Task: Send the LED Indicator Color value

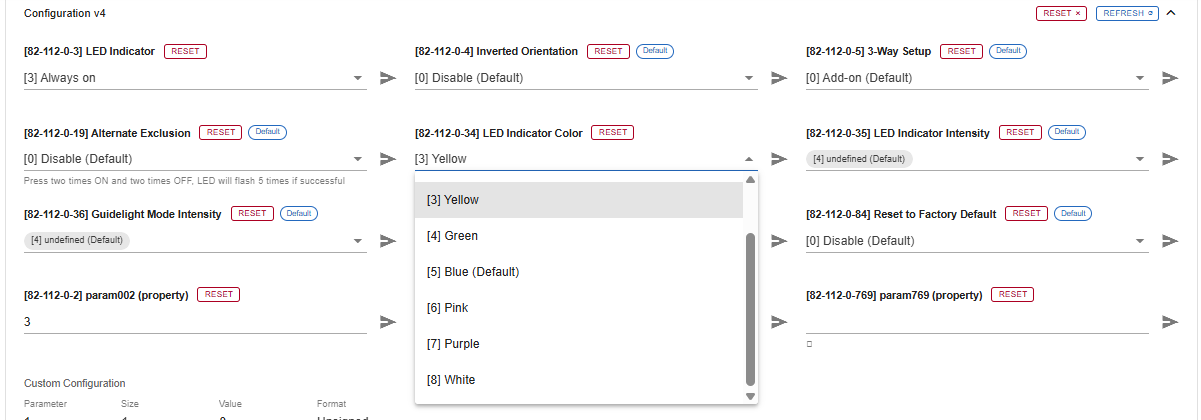Action: click(x=779, y=159)
